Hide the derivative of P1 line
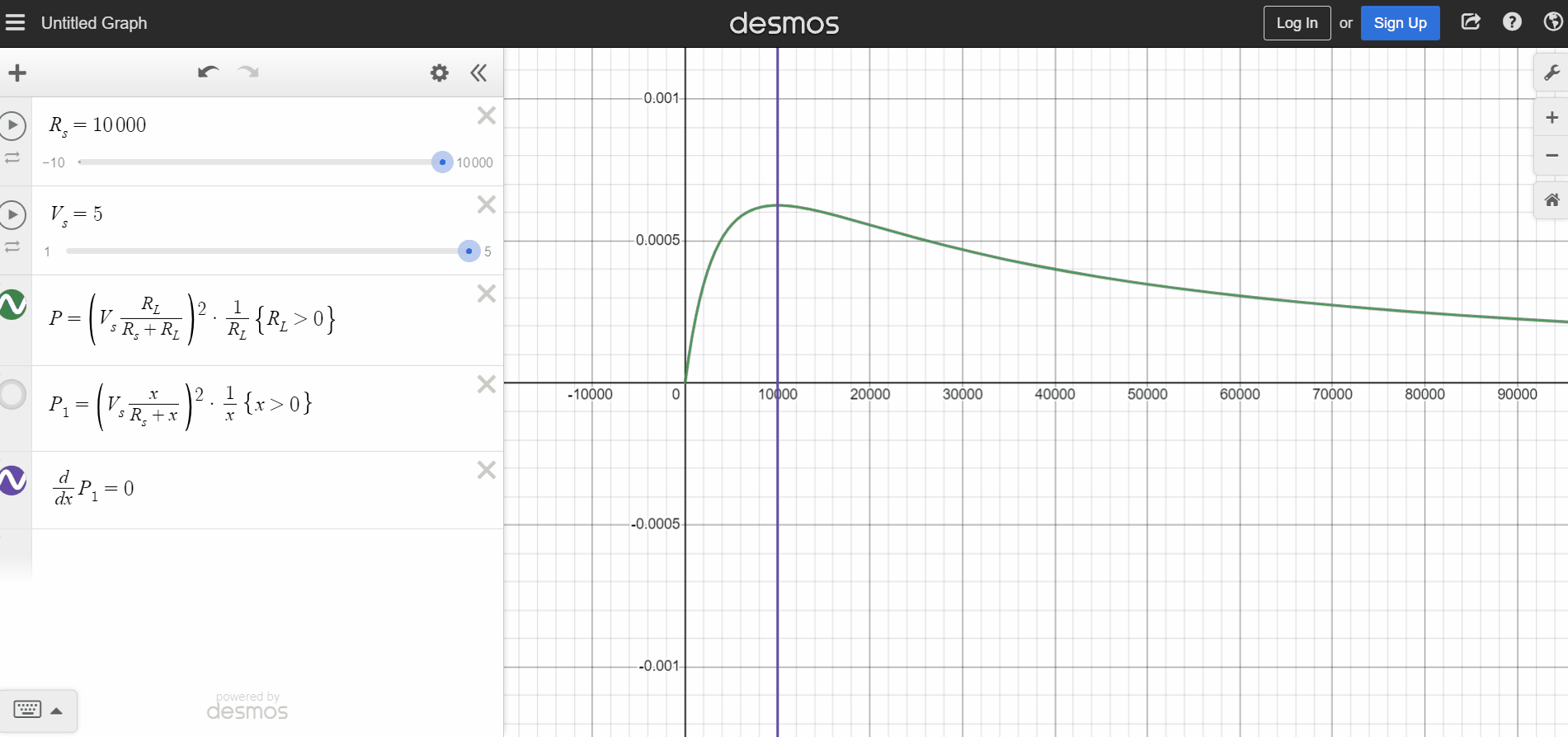This screenshot has height=737, width=1568. [12, 481]
